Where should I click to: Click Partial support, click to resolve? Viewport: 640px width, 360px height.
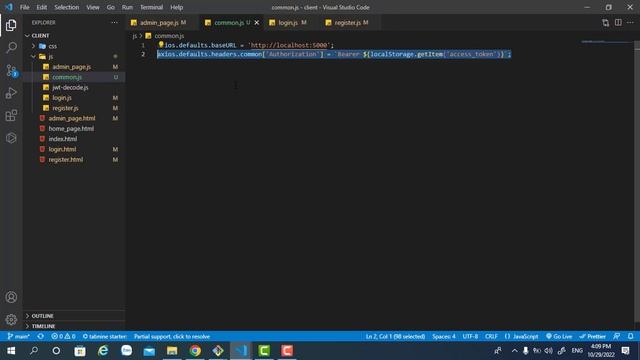pos(172,336)
